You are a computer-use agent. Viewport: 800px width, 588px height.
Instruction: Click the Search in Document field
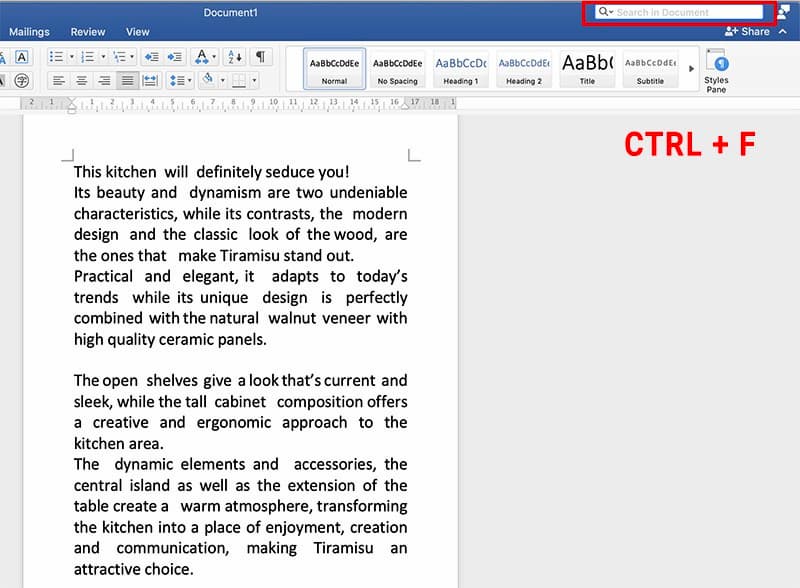click(x=686, y=12)
